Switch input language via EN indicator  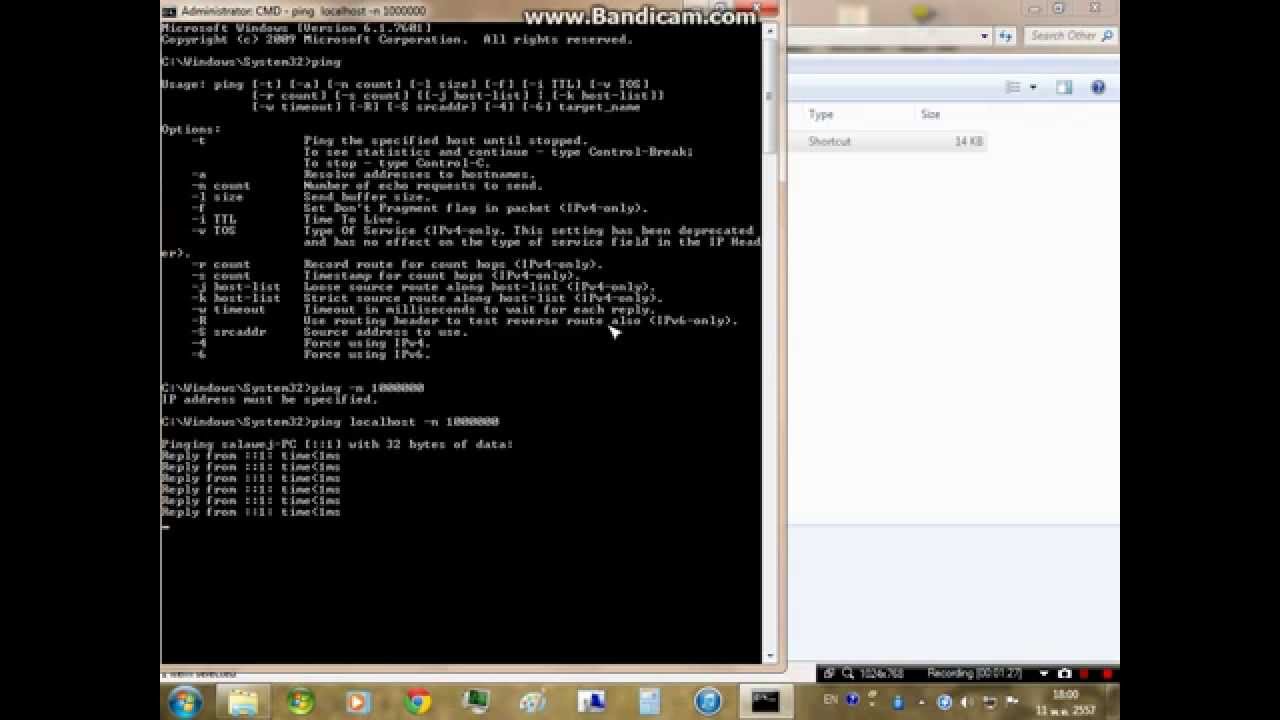[830, 700]
